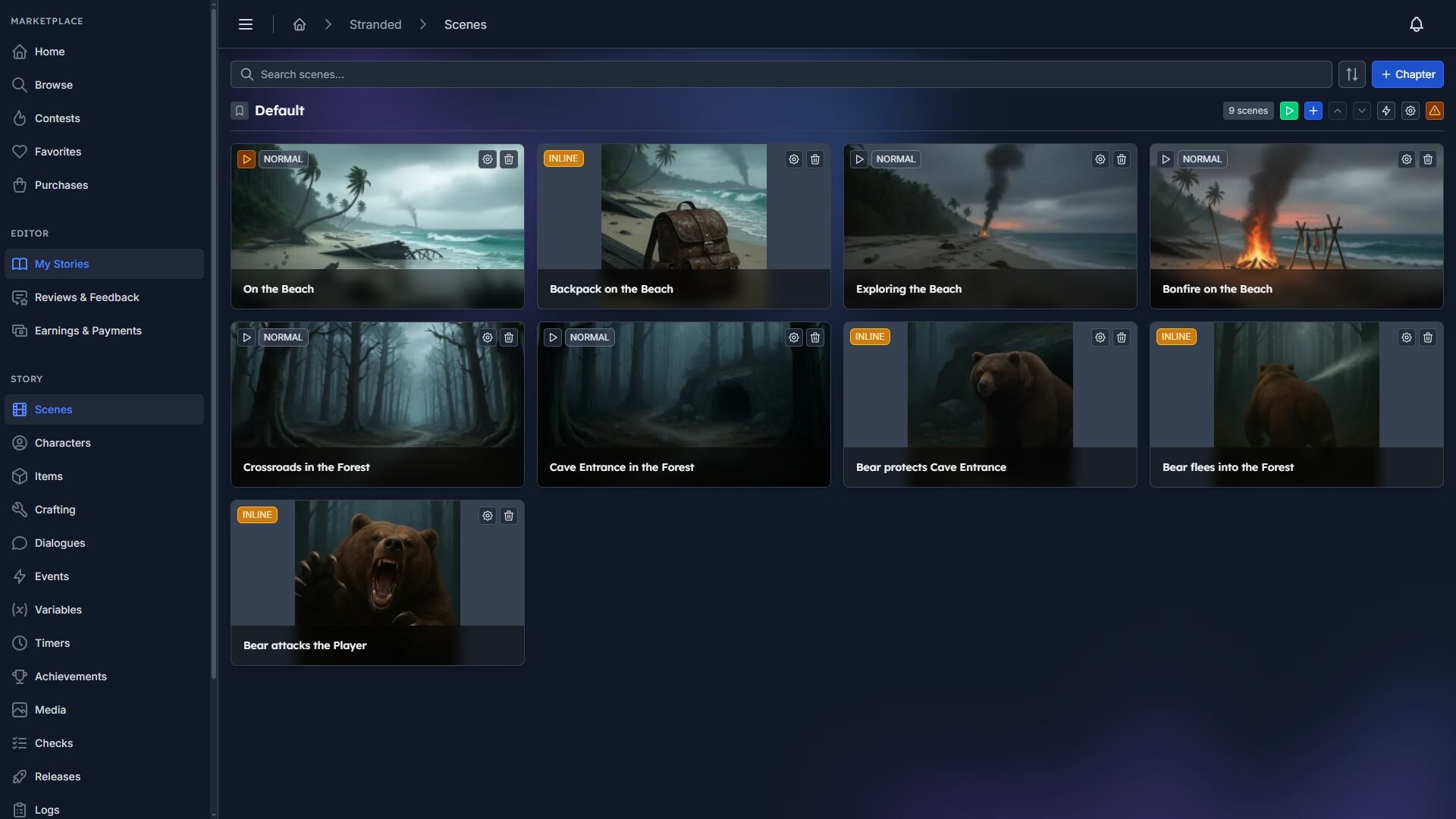Open the lightning actions icon for Default chapter
The height and width of the screenshot is (819, 1456).
(1386, 111)
